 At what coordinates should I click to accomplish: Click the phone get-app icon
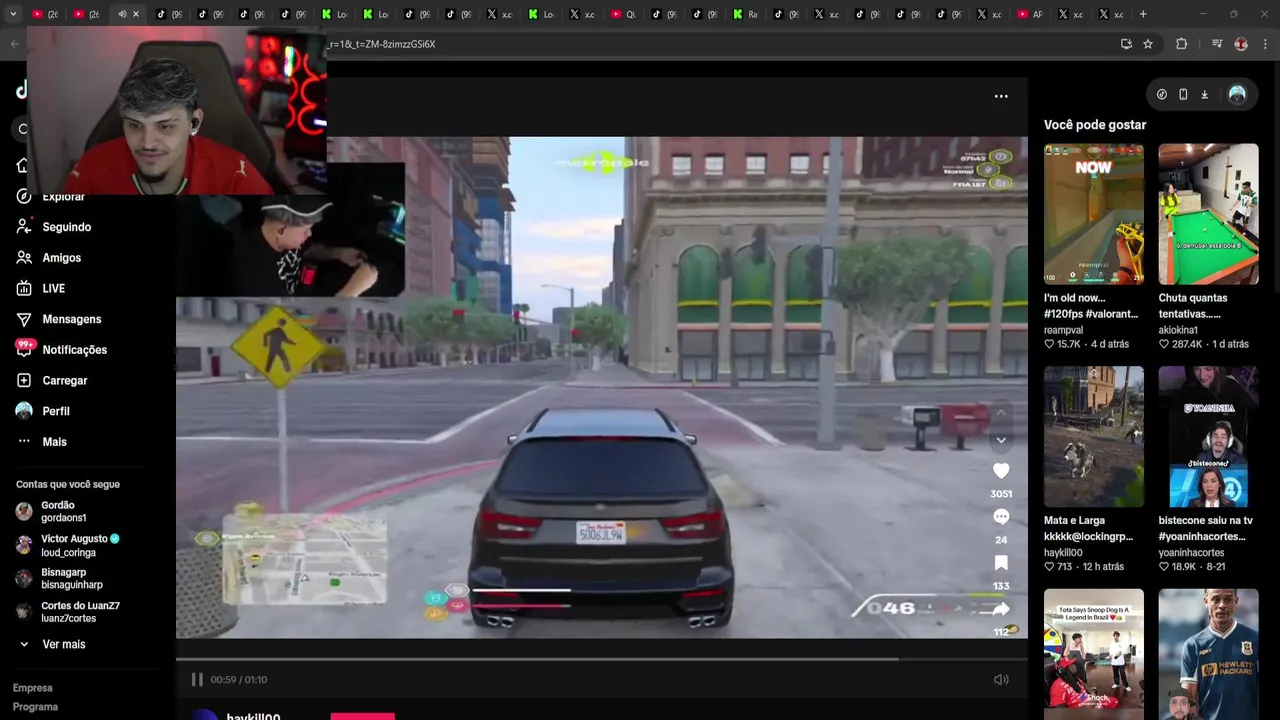coord(1183,94)
